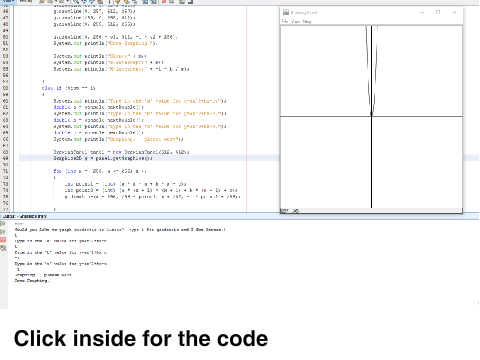480x360 pixels.
Task: Click the "Click inside for the code" caption
Action: click(x=141, y=339)
